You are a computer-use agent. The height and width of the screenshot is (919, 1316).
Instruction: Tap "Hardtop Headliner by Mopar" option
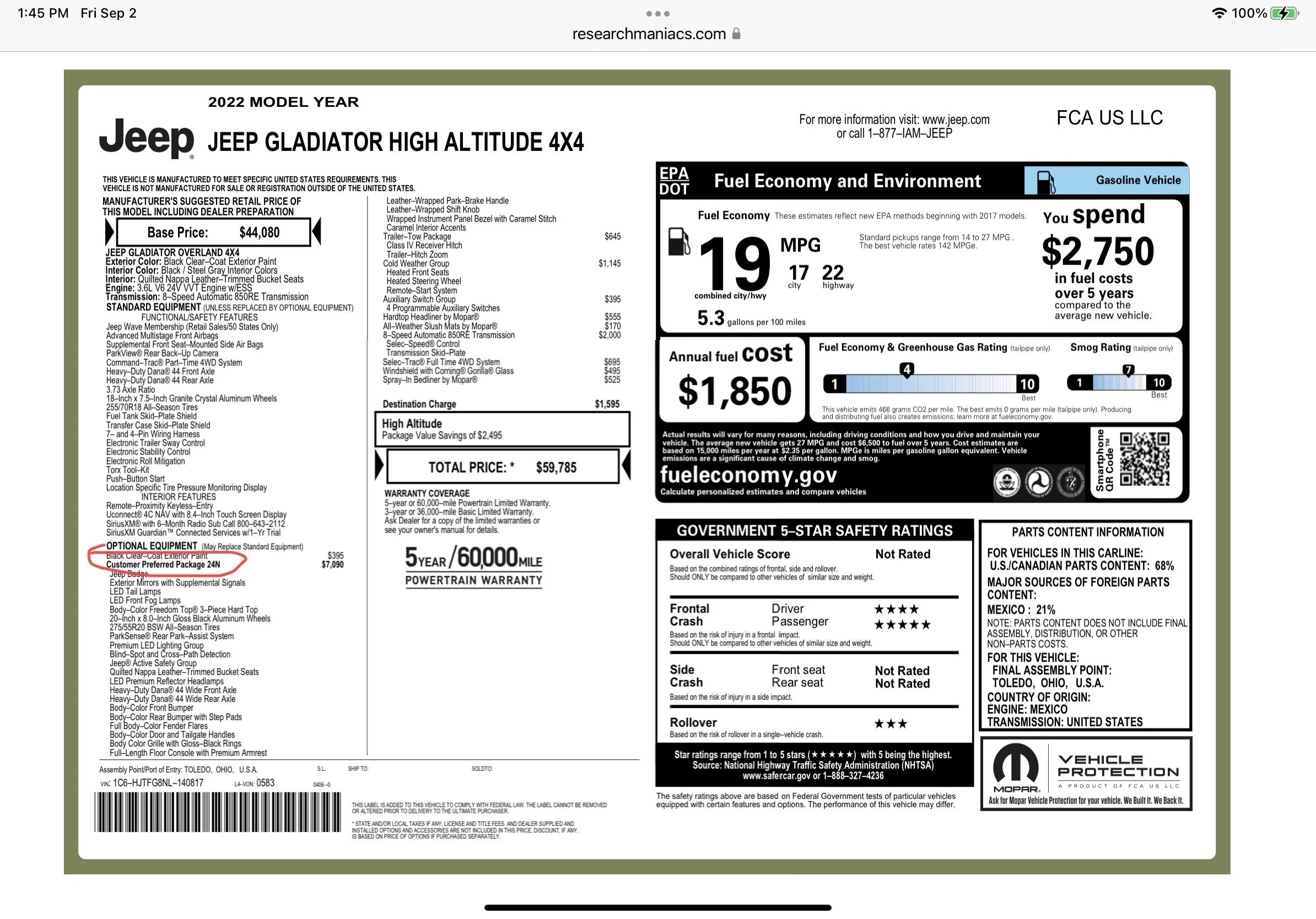tap(431, 317)
